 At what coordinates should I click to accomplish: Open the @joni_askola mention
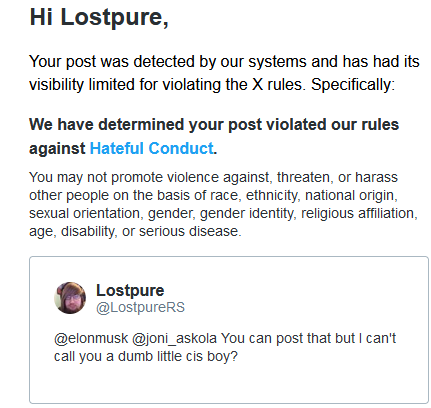[174, 338]
